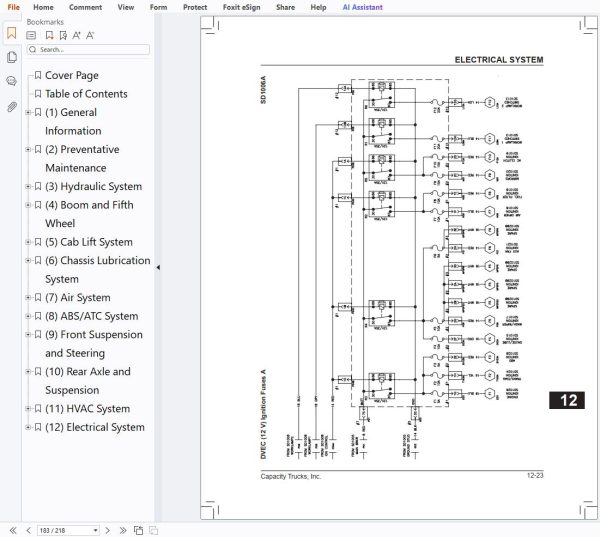600x537 pixels.
Task: Open the page number dropdown arrow
Action: [95, 530]
